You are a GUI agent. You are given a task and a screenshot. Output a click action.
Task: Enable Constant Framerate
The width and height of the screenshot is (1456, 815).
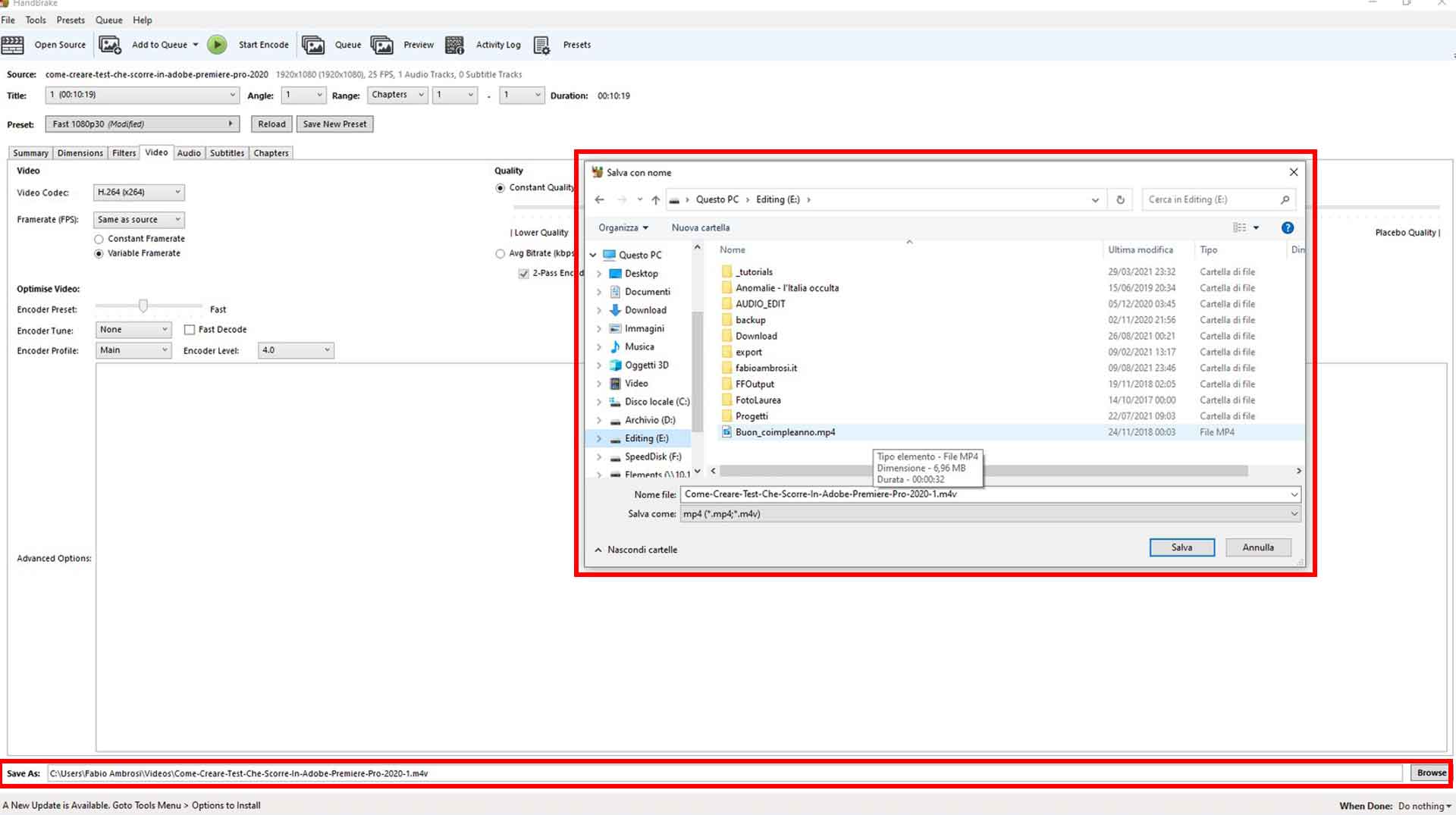99,239
